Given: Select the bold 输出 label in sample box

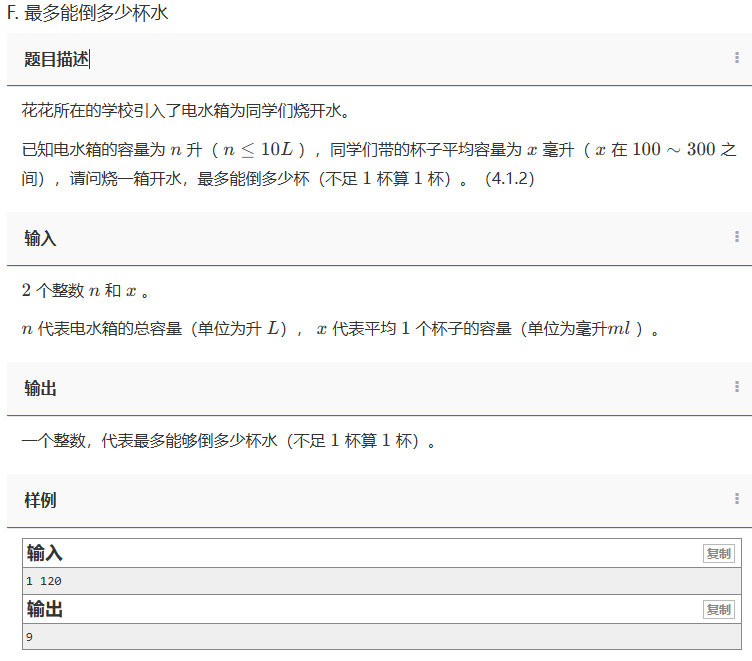Looking at the screenshot, I should (45, 609).
